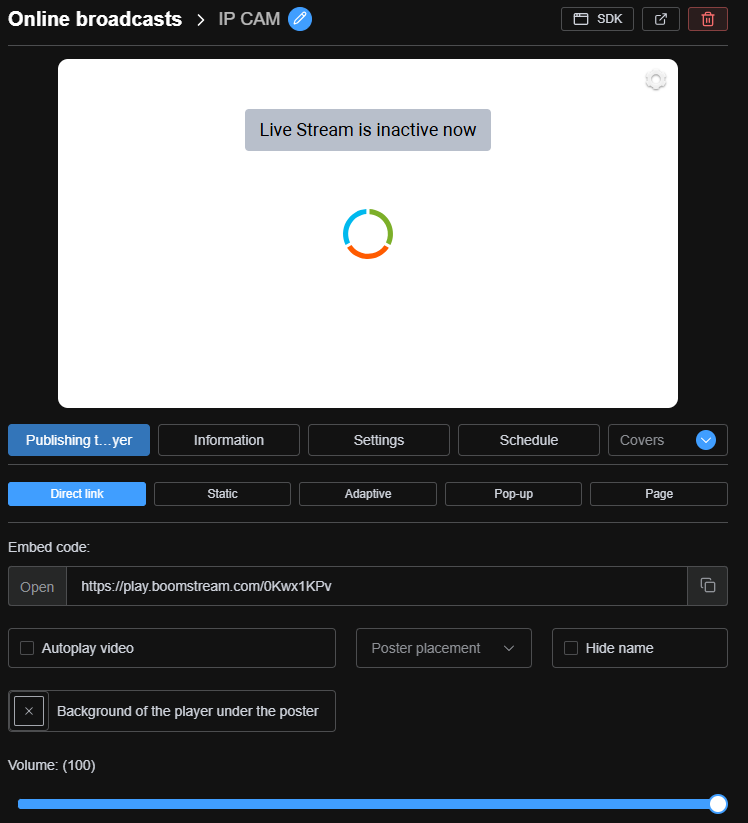Select Static embed type
748x823 pixels.
(x=222, y=494)
